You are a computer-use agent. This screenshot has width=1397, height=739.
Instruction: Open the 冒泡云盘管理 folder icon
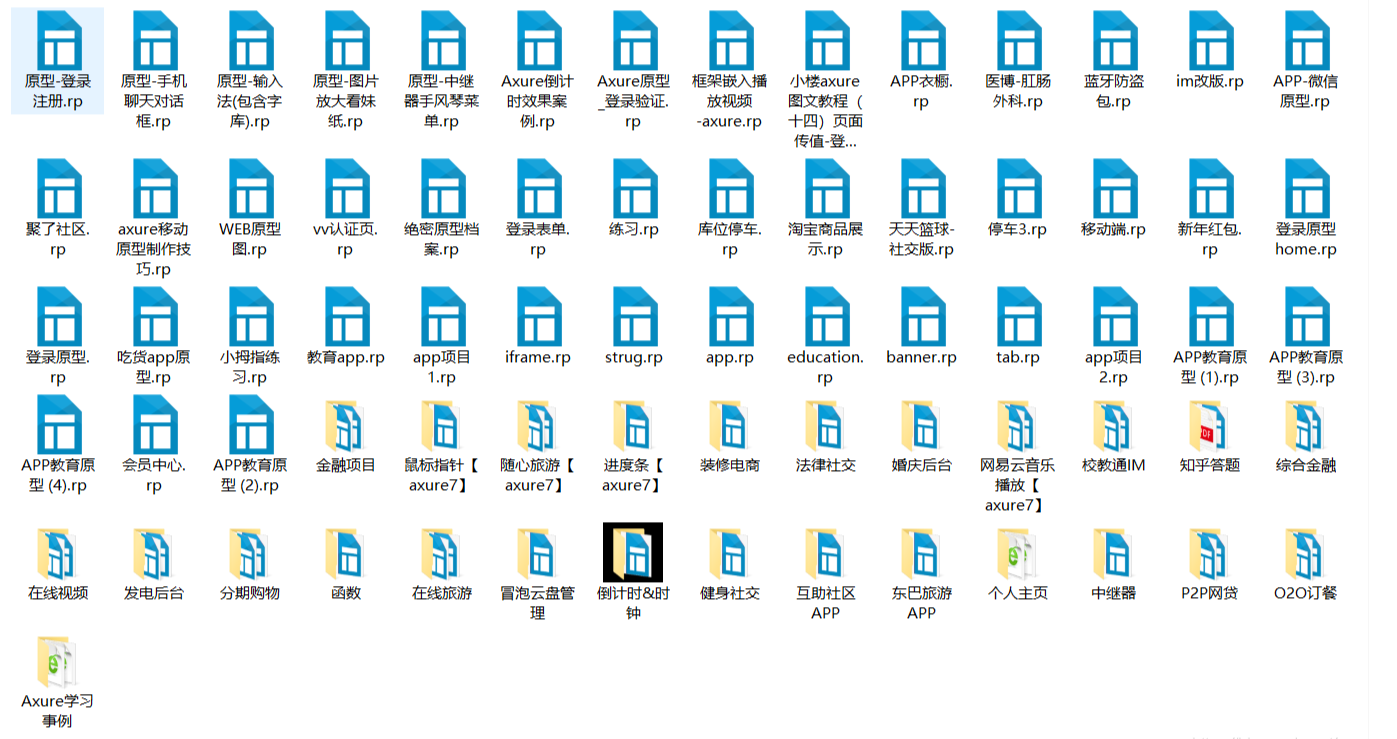(x=538, y=554)
